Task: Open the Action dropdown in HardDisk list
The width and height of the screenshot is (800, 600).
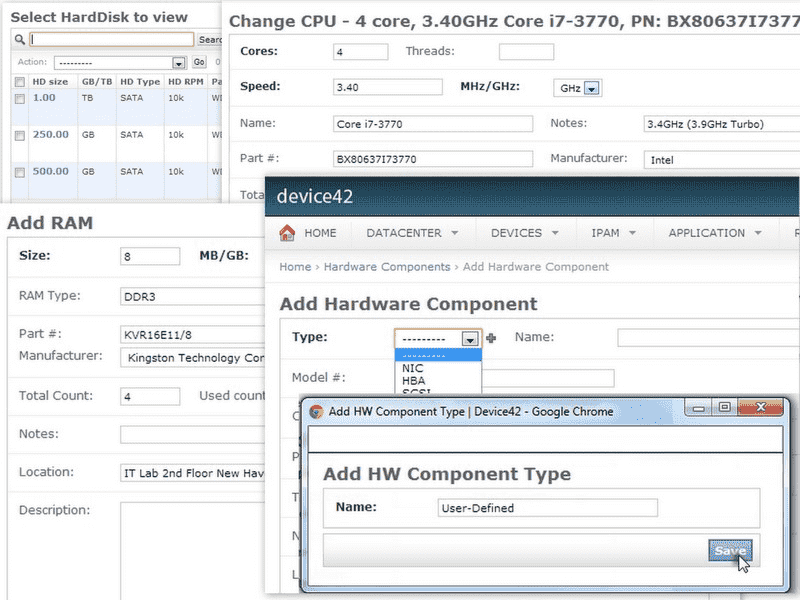Action: 120,63
